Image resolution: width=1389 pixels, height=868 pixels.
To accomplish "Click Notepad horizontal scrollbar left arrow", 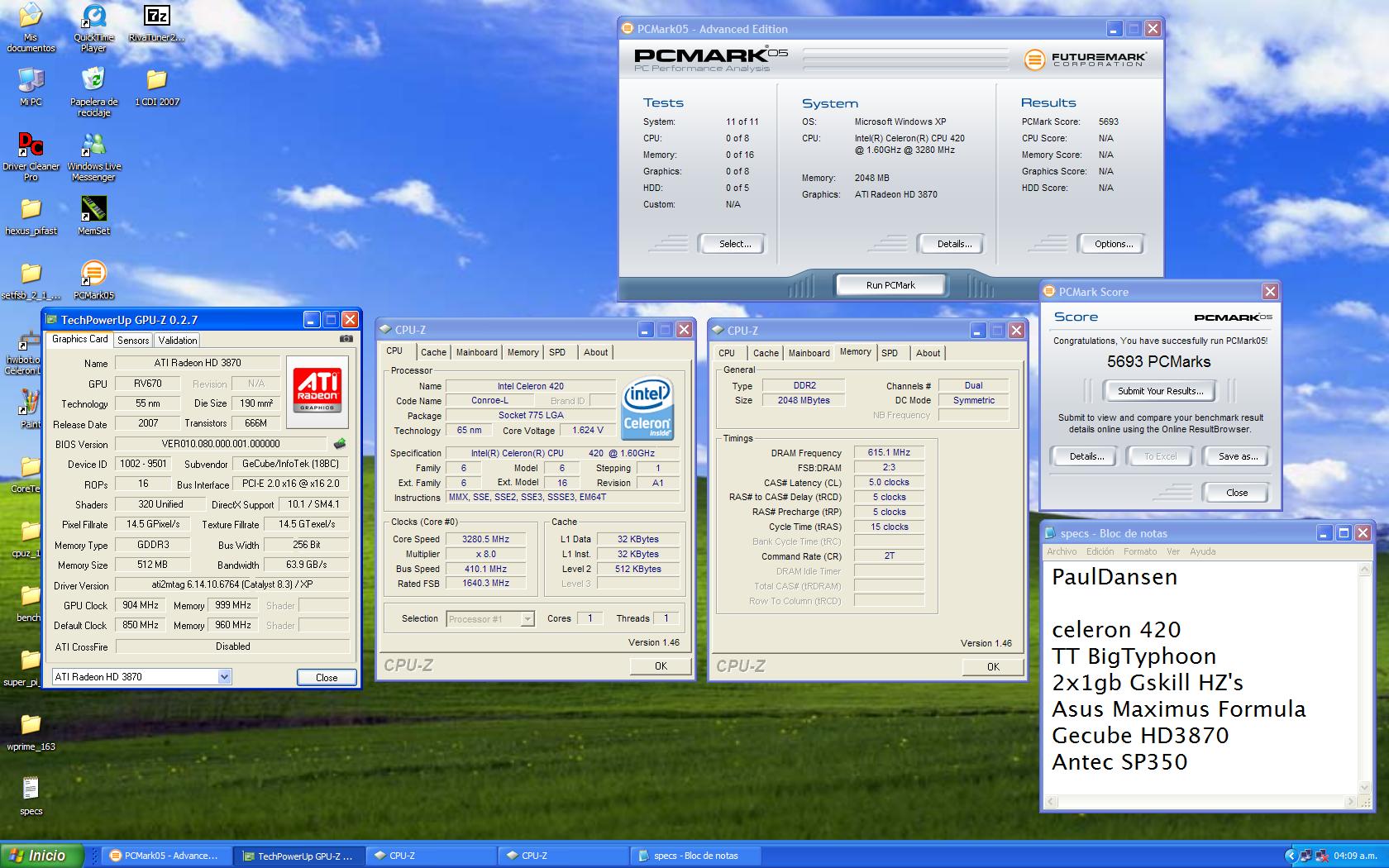I will pos(1052,802).
